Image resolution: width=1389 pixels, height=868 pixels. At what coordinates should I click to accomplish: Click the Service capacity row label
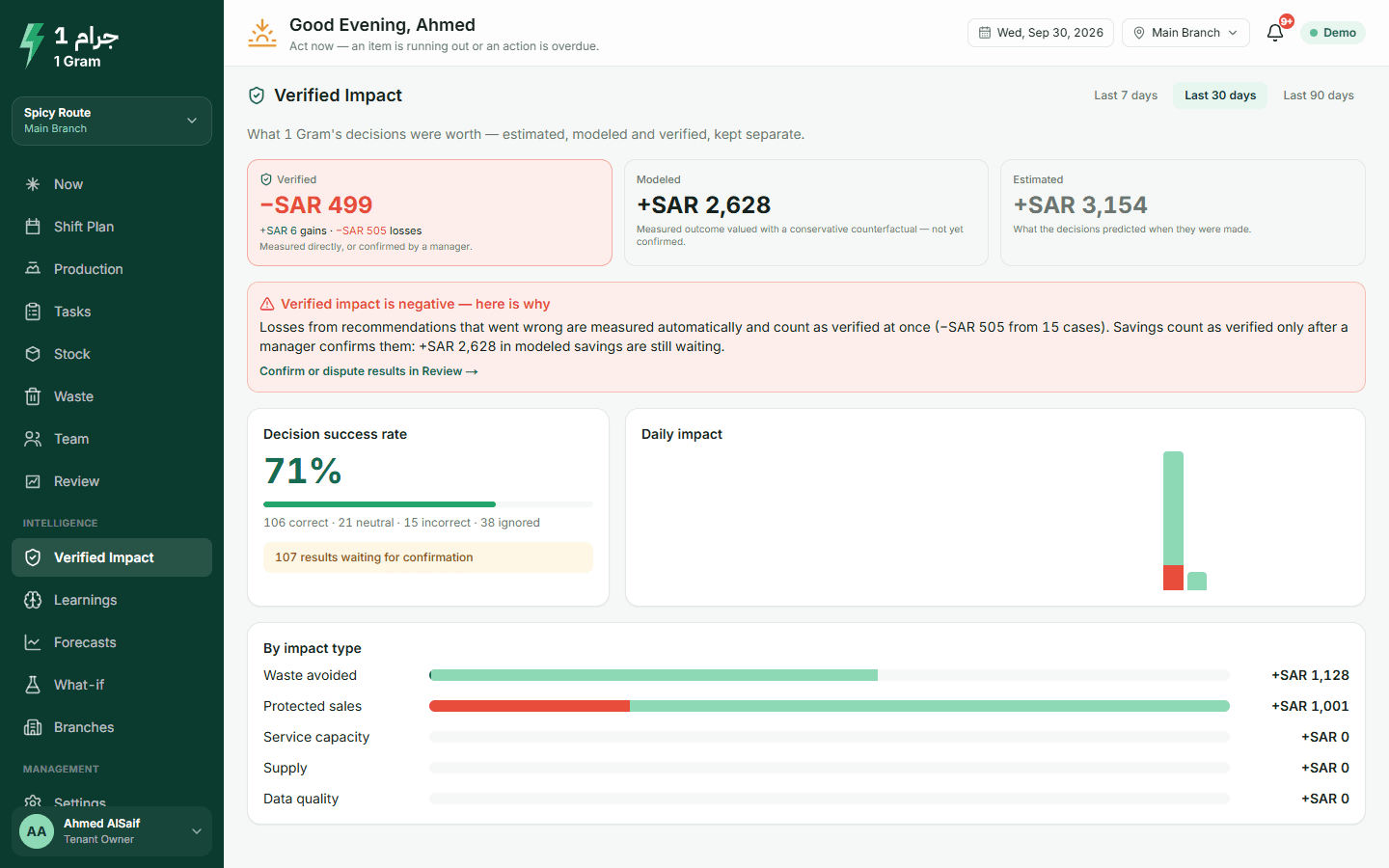click(x=316, y=737)
